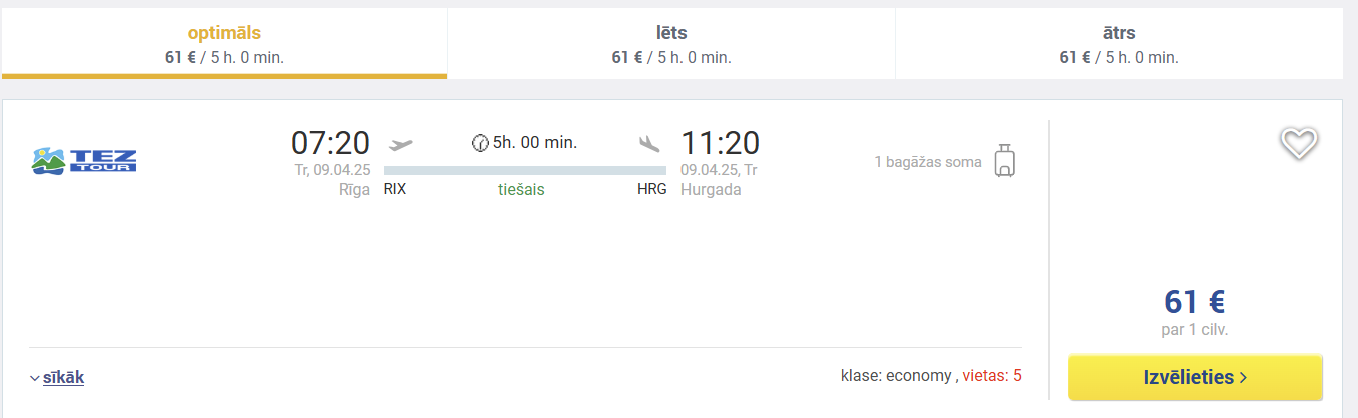Click the chevron next to sīkāk
The height and width of the screenshot is (418, 1358).
click(35, 378)
